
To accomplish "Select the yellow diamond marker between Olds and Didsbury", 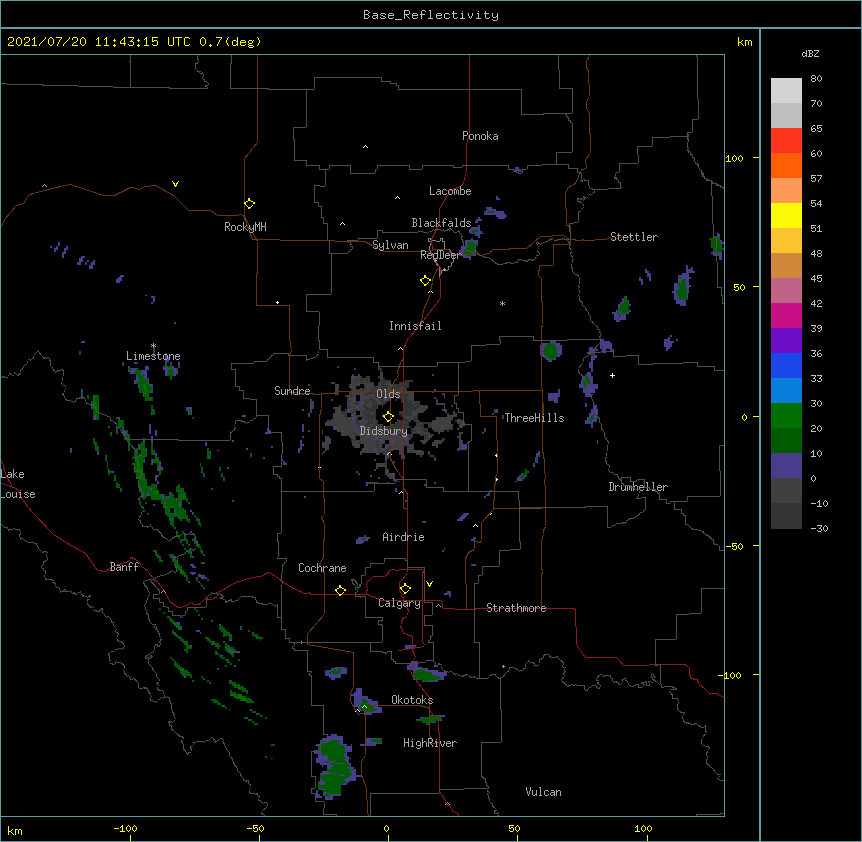I will coord(388,417).
